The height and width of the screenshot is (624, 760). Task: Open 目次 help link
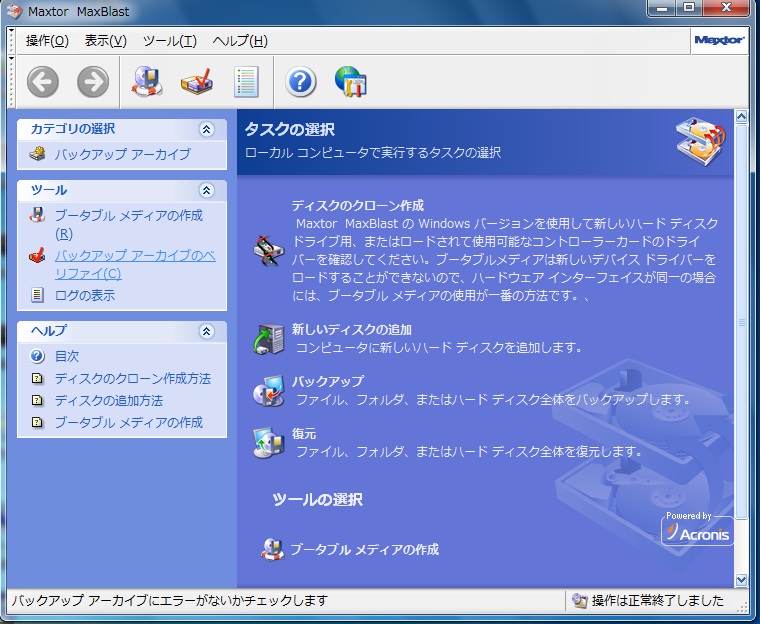point(67,356)
